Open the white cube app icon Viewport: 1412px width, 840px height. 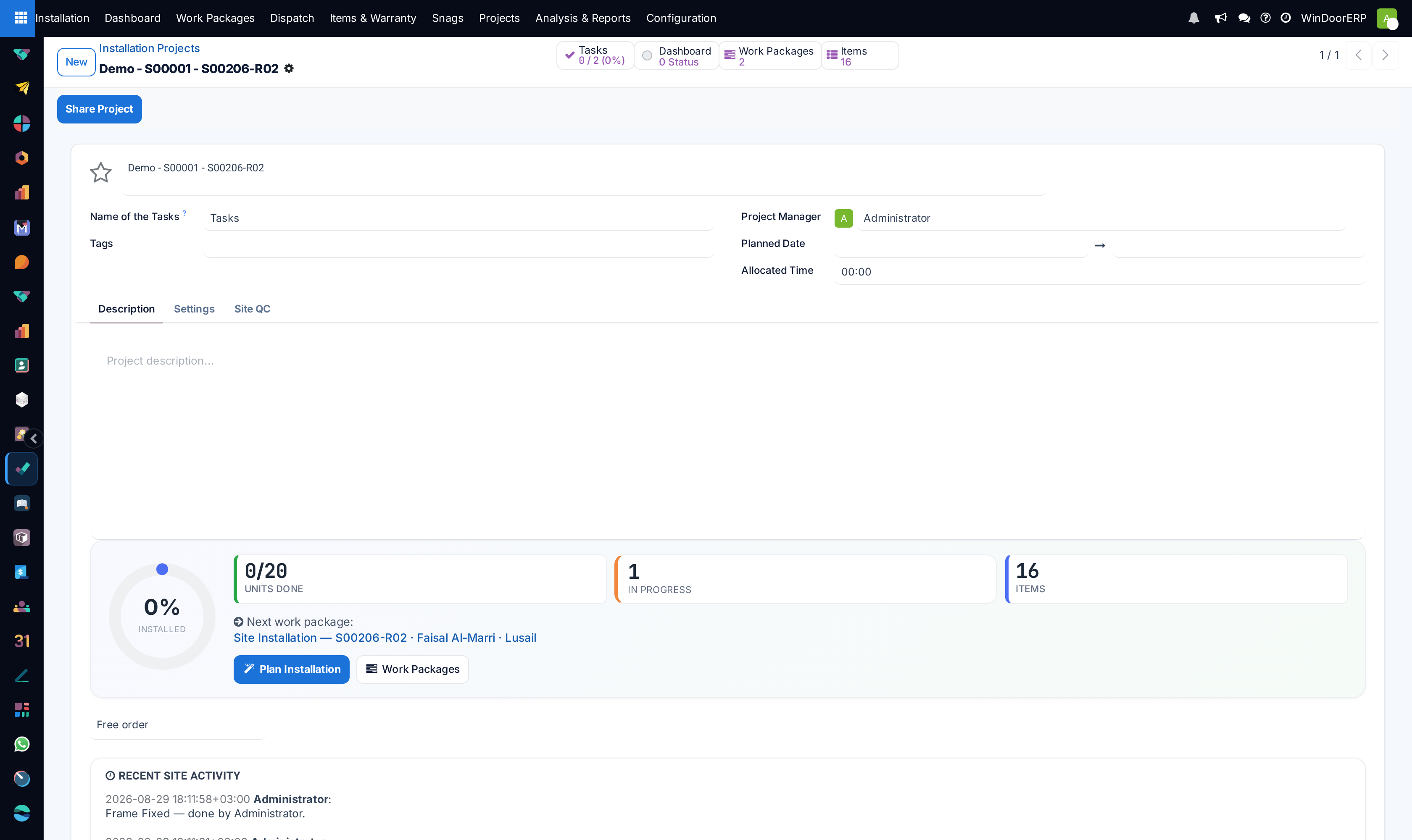[22, 399]
